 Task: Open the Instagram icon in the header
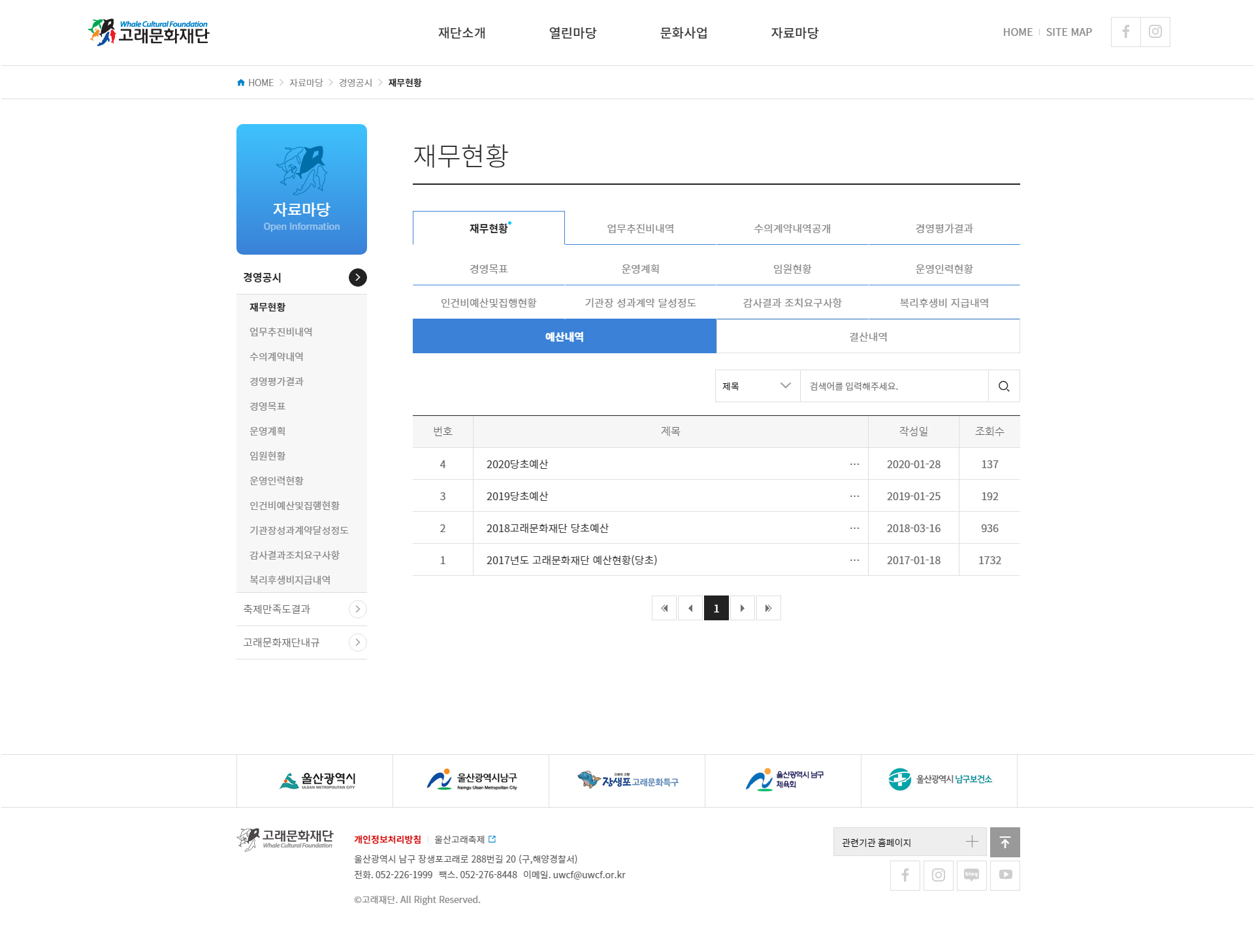tap(1155, 32)
